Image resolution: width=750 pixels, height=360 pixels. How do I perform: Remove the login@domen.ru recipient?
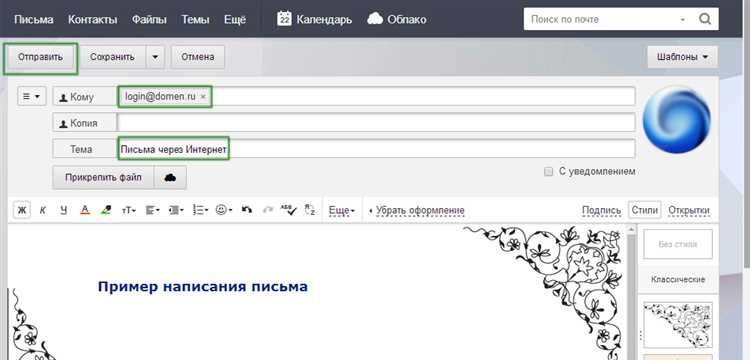pyautogui.click(x=203, y=96)
